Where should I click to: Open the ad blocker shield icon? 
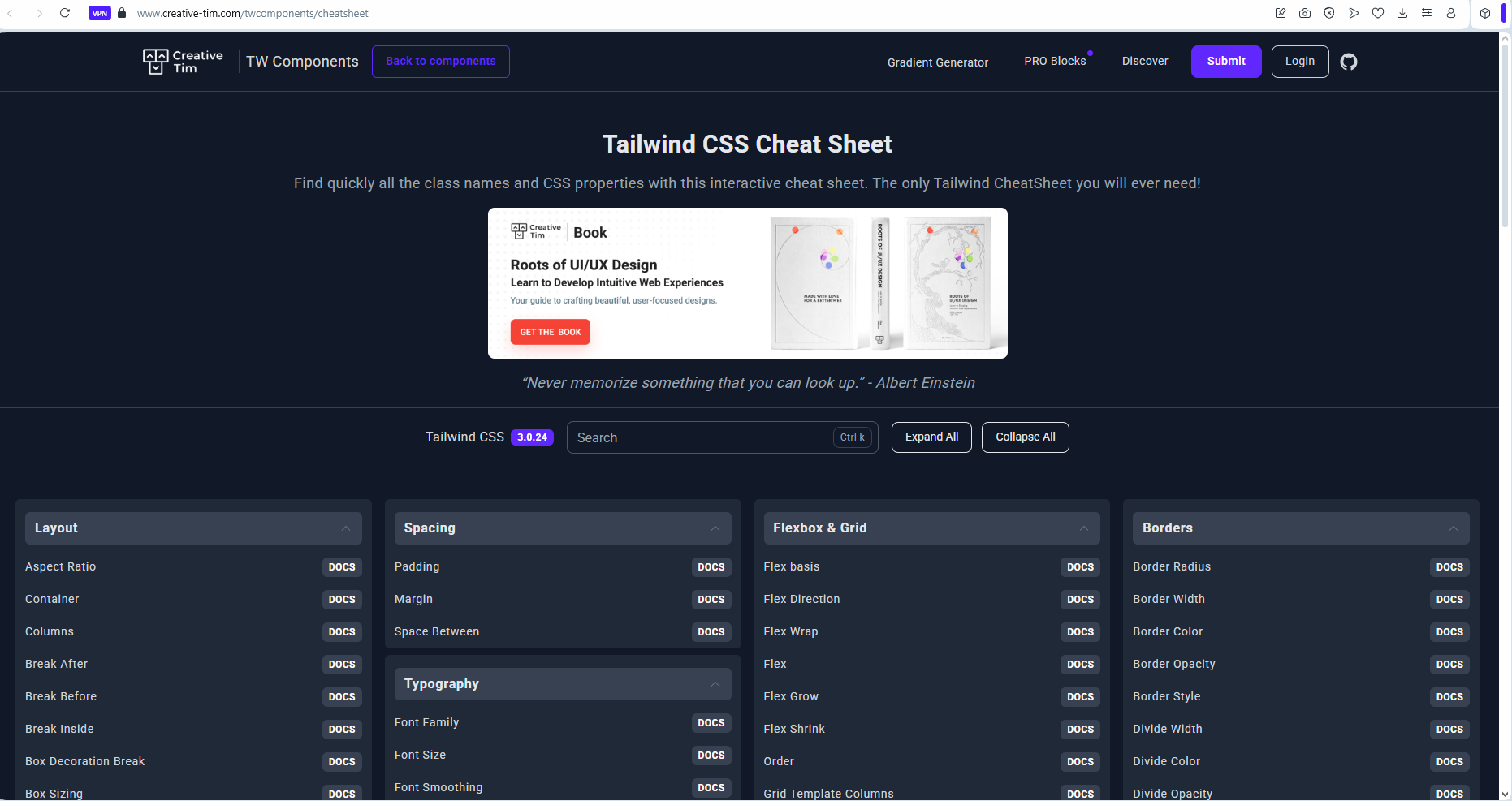click(1329, 13)
